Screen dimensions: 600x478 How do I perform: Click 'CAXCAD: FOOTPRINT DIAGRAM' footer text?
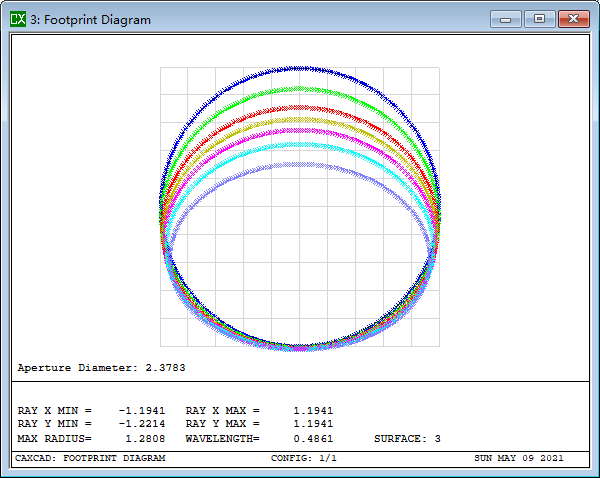90,458
